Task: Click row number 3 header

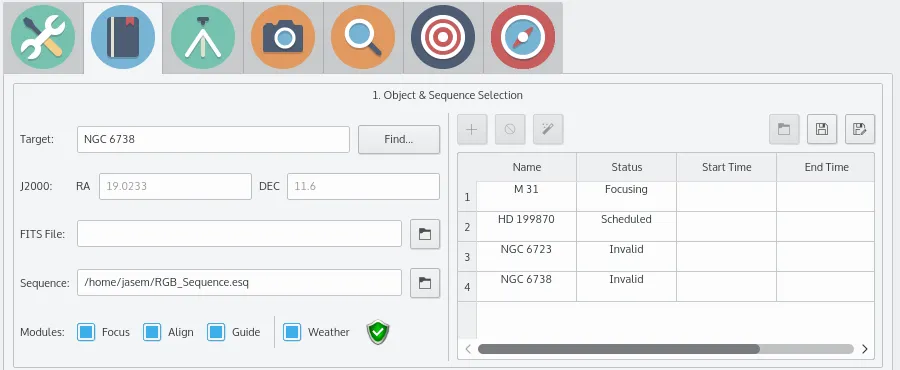Action: coord(467,256)
